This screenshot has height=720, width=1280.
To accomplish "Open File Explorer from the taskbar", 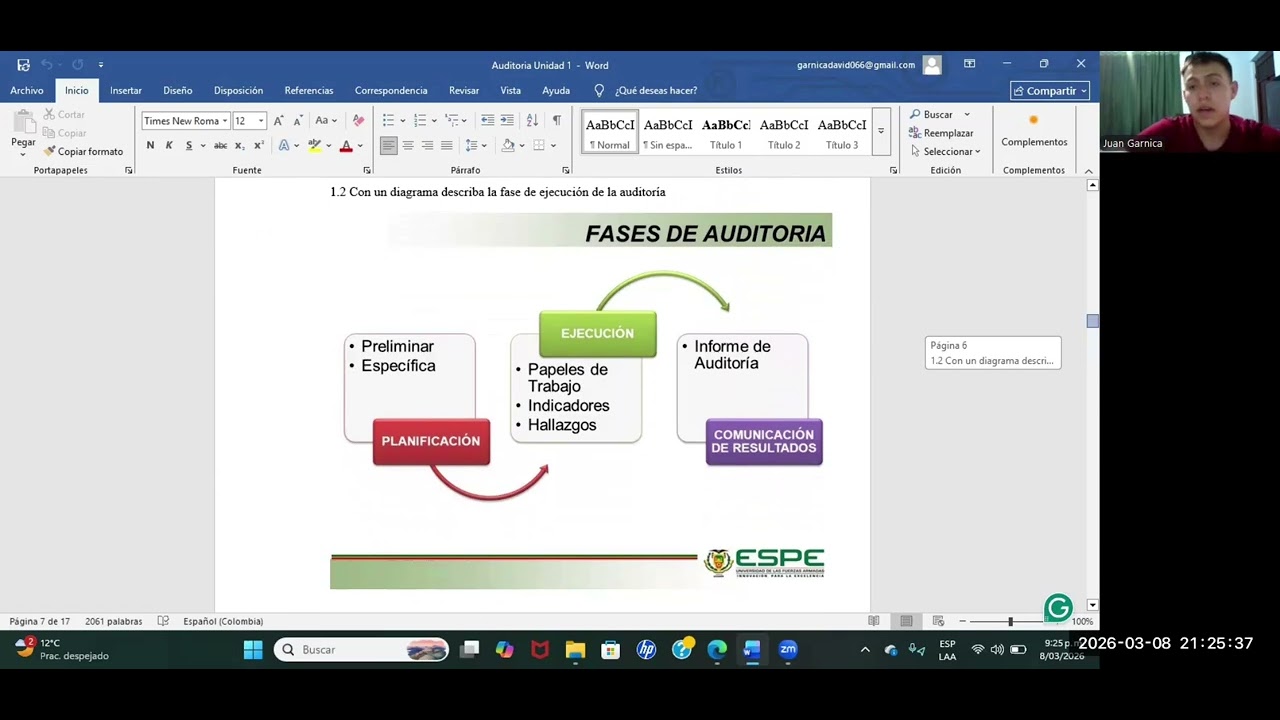I will pos(575,650).
